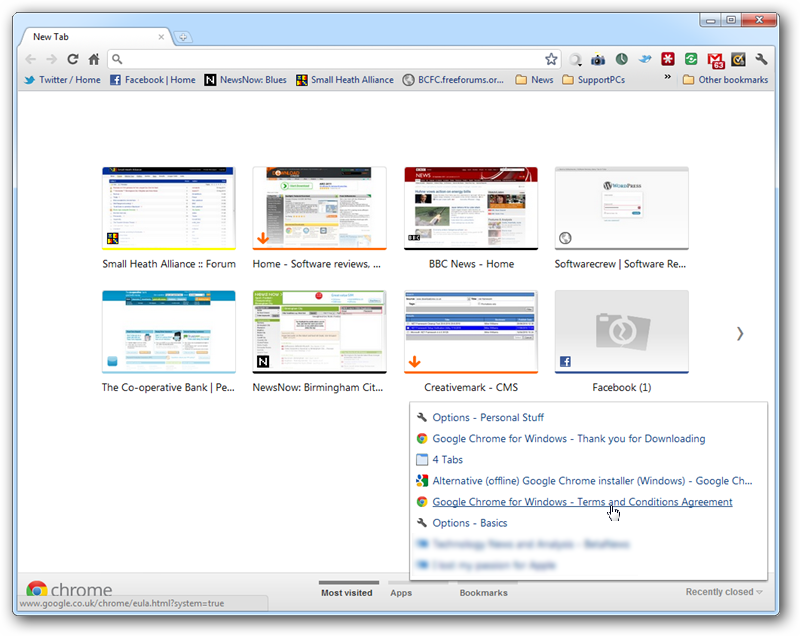This screenshot has width=800, height=636.
Task: Click the black checkmark extension icon
Action: (739, 59)
